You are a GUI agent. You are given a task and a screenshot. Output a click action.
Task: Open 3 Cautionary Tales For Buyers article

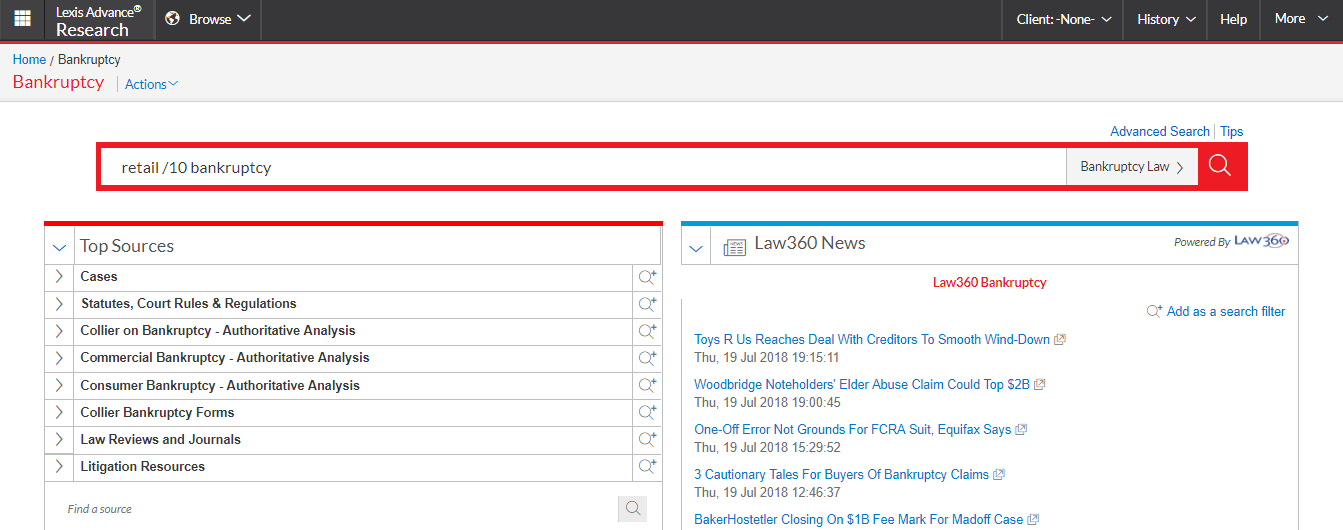[842, 475]
